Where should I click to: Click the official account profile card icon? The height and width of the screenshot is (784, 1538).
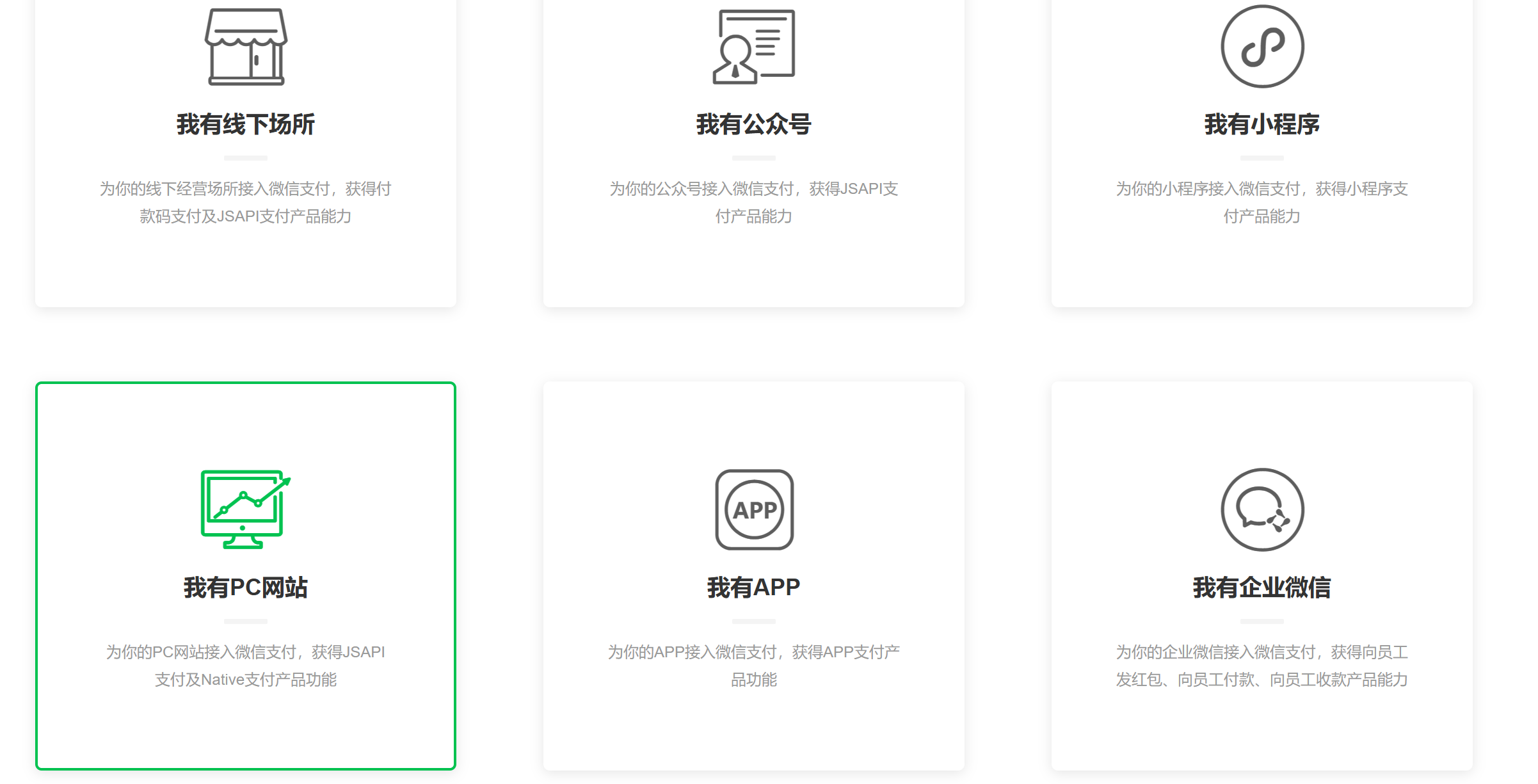pyautogui.click(x=753, y=47)
